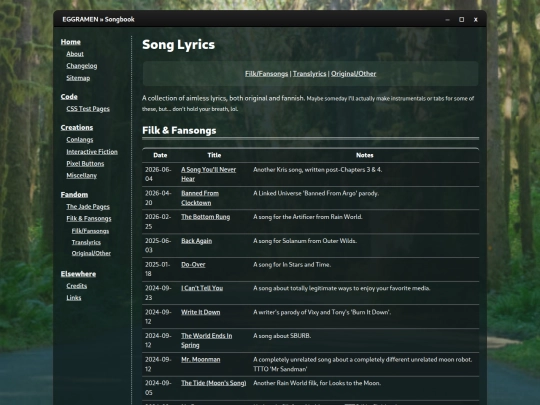Open the About page link
This screenshot has width=540, height=405.
pos(75,54)
